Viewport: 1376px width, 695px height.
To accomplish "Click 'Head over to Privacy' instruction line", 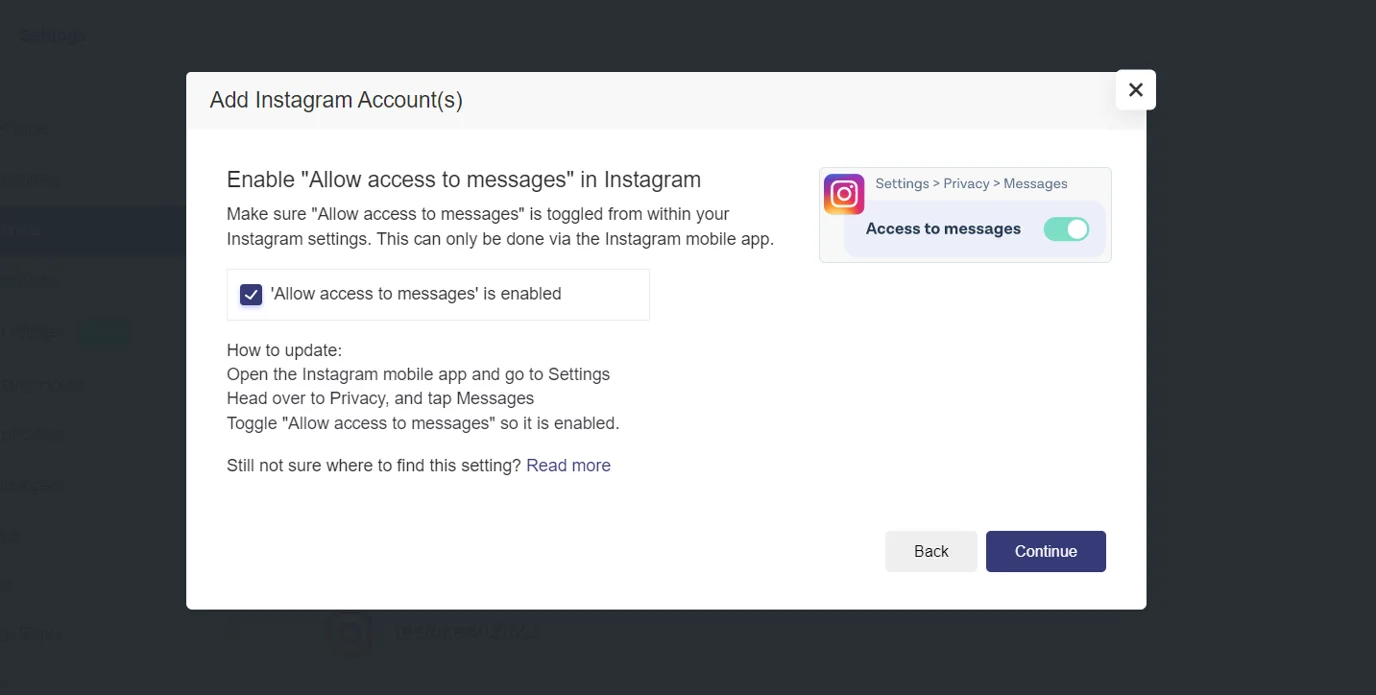I will (x=380, y=398).
